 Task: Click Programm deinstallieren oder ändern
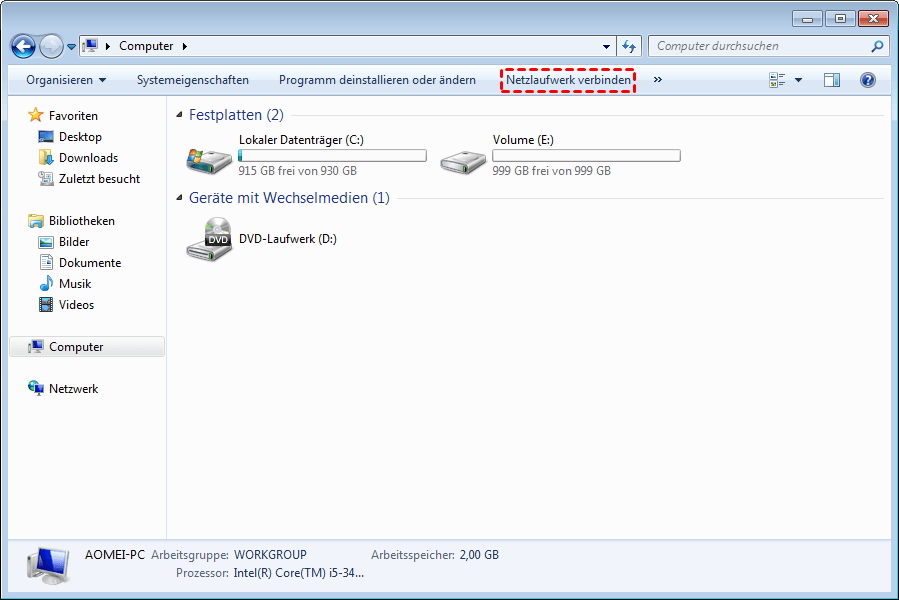tap(377, 80)
